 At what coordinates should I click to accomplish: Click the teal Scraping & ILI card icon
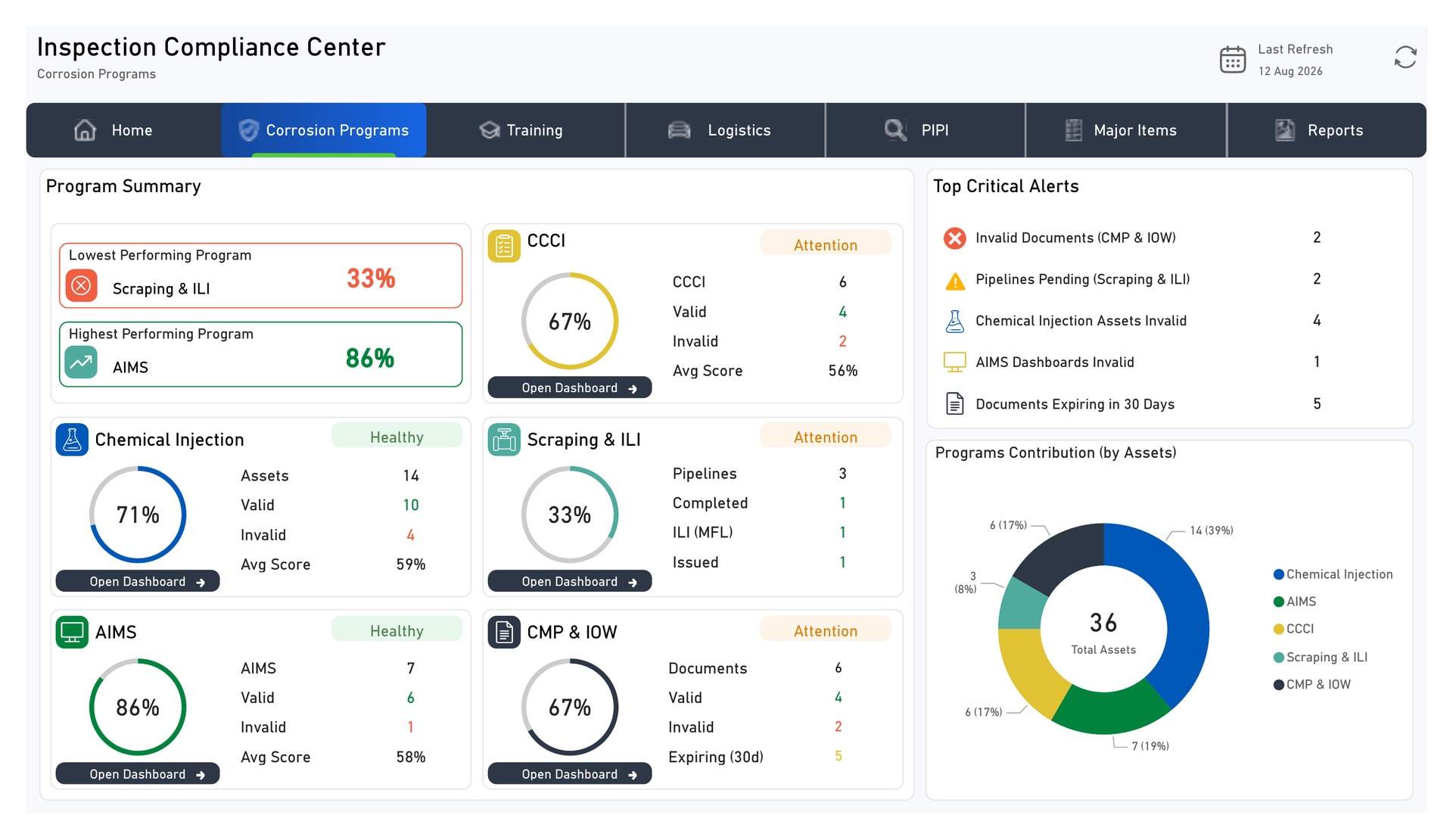pyautogui.click(x=504, y=440)
